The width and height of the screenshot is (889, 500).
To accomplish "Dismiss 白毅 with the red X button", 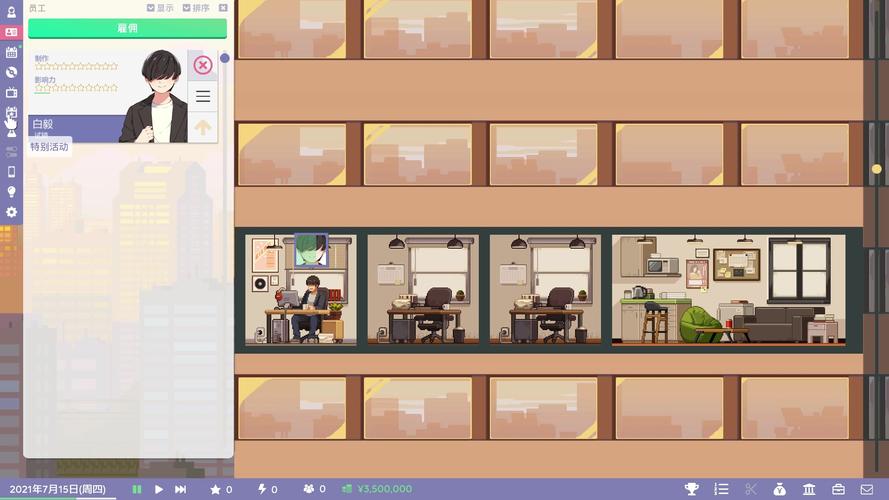I will pos(203,65).
